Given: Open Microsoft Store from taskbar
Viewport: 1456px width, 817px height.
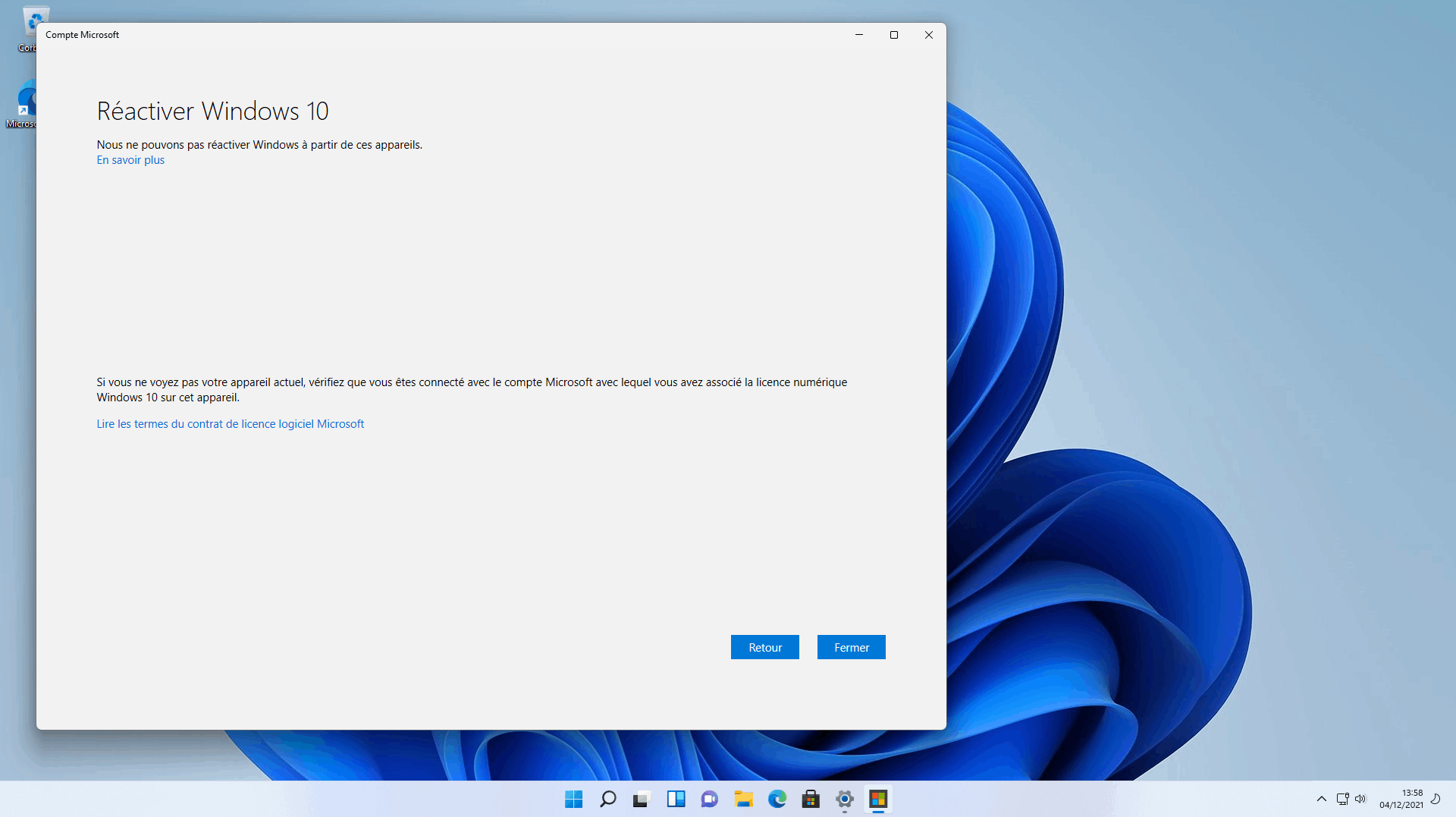Looking at the screenshot, I should click(811, 799).
